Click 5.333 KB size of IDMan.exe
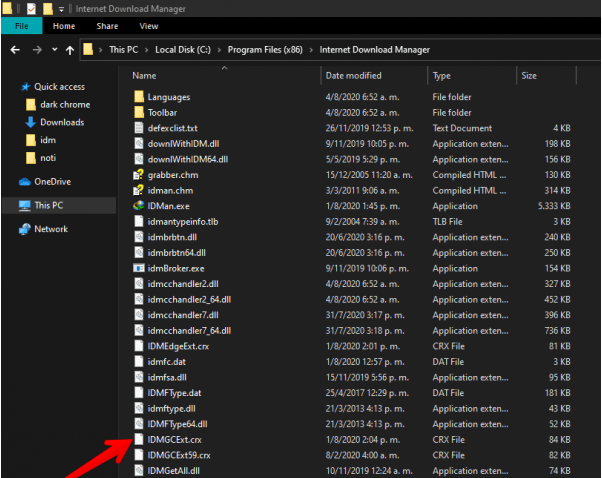This screenshot has width=602, height=478. click(x=554, y=206)
